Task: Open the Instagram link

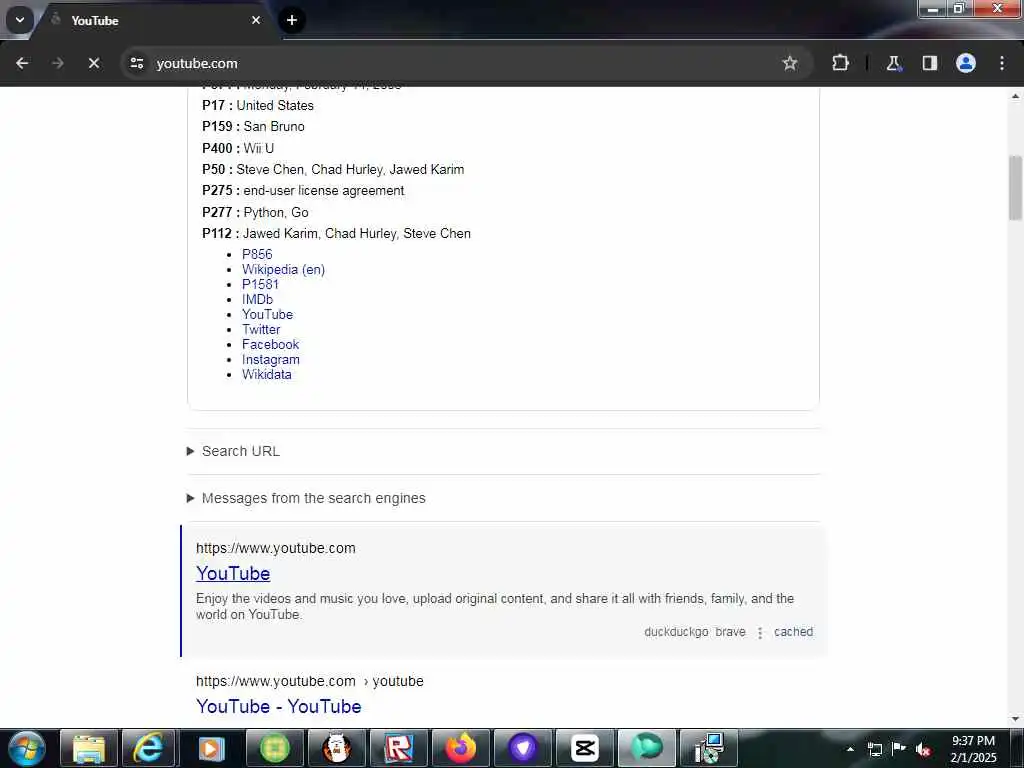Action: click(270, 359)
